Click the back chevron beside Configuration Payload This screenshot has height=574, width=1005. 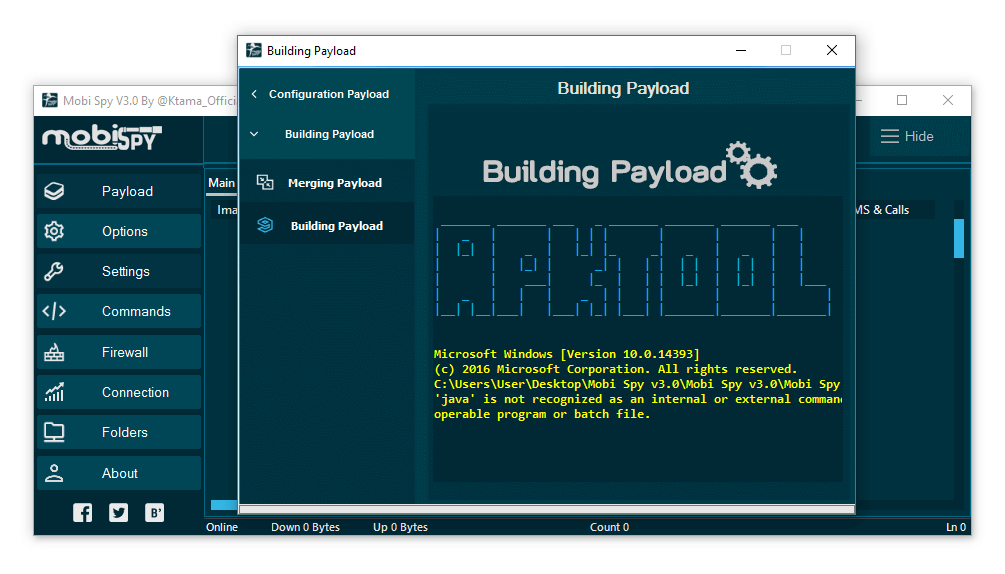point(254,94)
